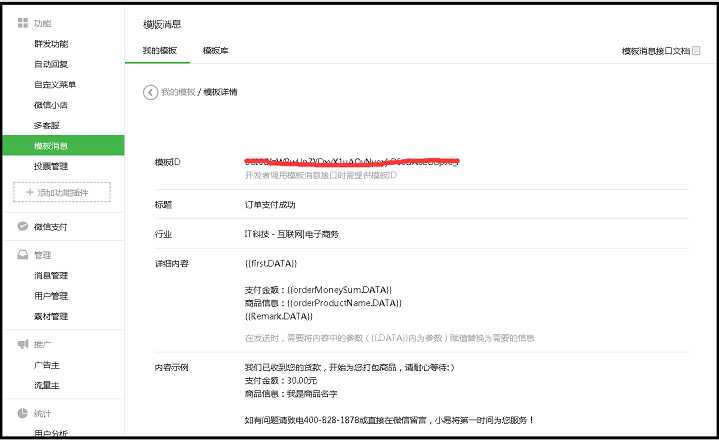Click the 功能 grid icon in sidebar

(22, 23)
